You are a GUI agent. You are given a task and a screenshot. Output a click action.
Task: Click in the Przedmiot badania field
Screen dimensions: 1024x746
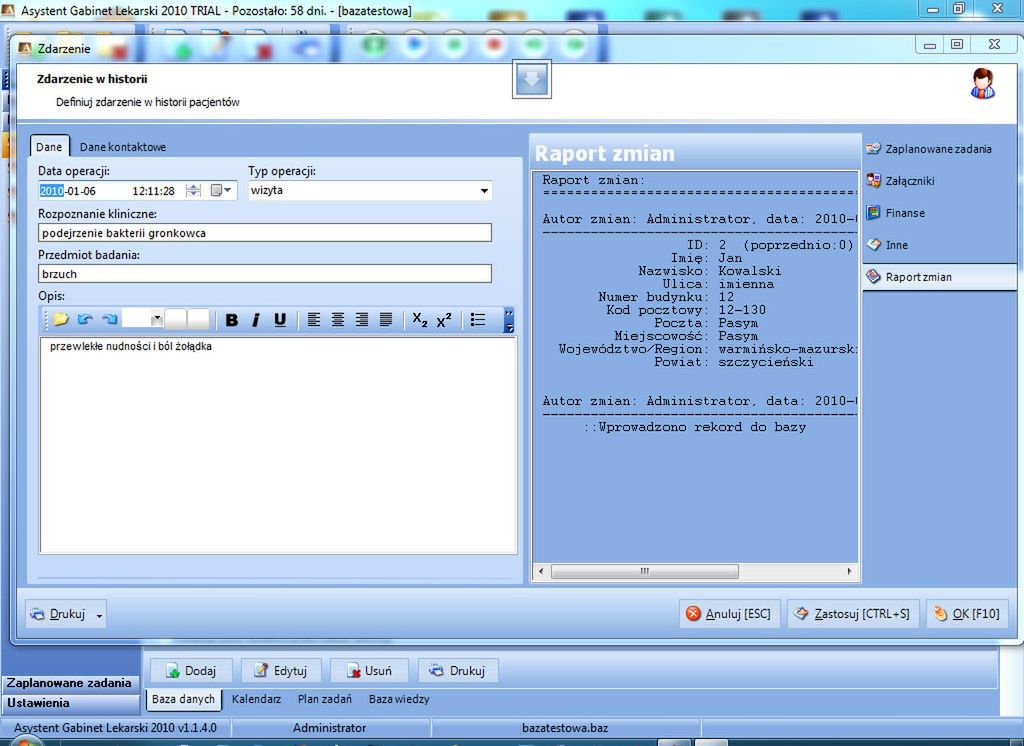264,274
